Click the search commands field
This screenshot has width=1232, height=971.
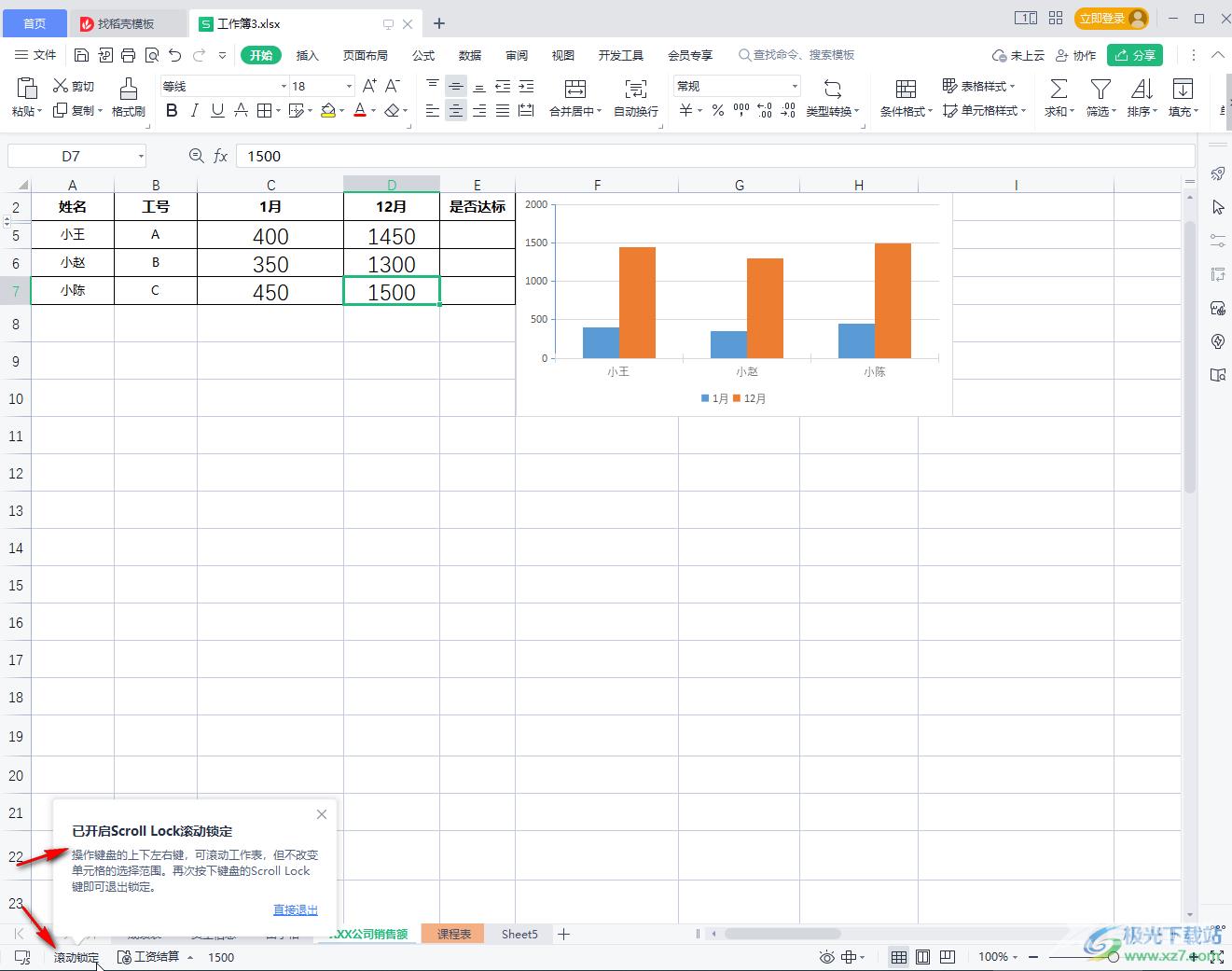click(797, 55)
